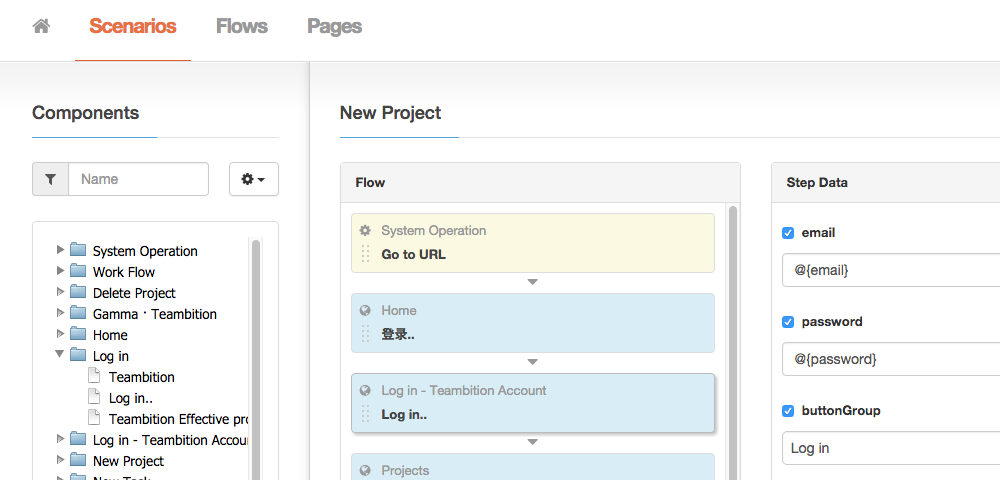Screen dimensions: 1000x480
Task: Disable the buttonGroup checkbox
Action: (x=788, y=411)
